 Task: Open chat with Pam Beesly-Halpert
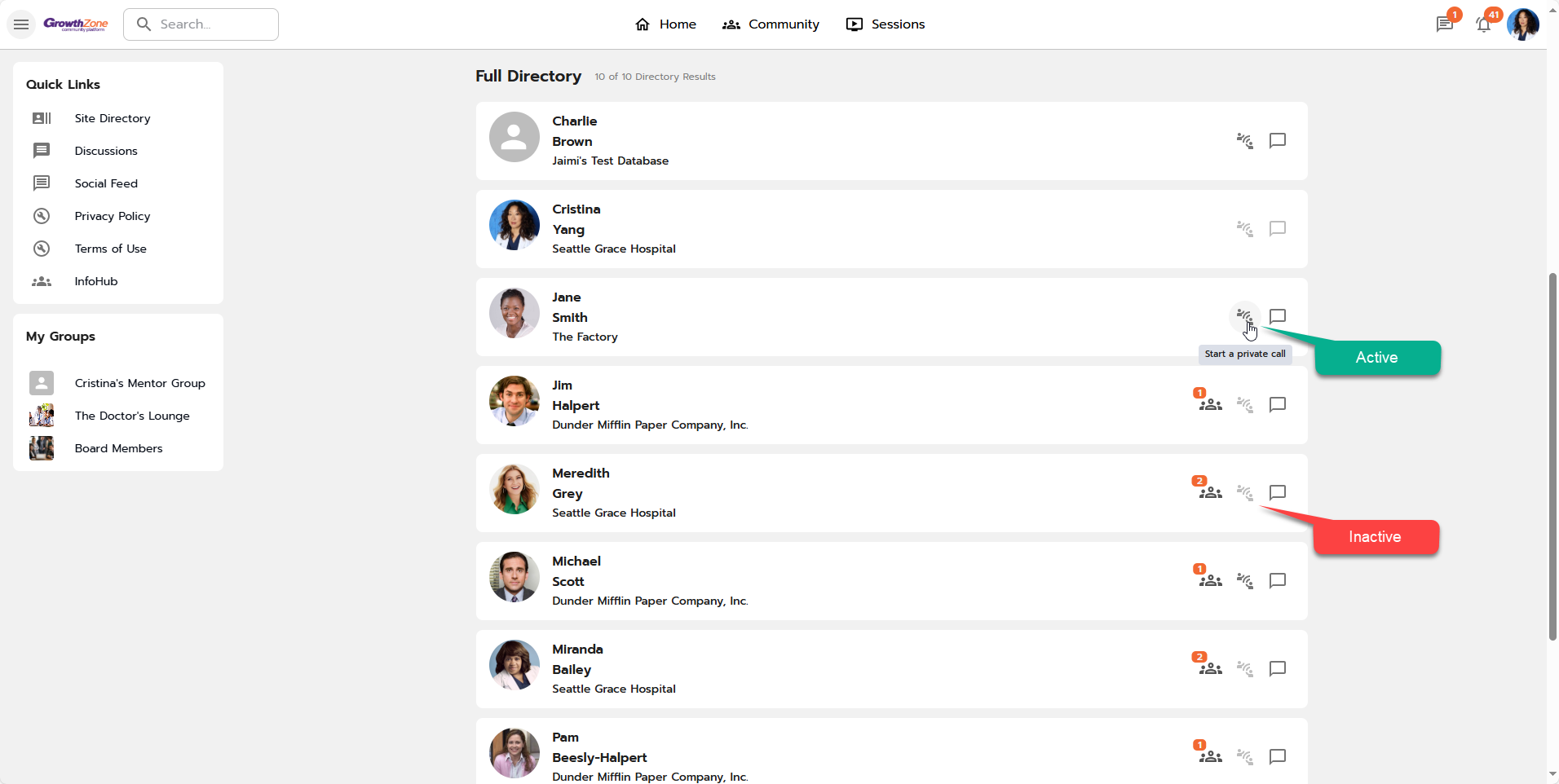(x=1278, y=756)
